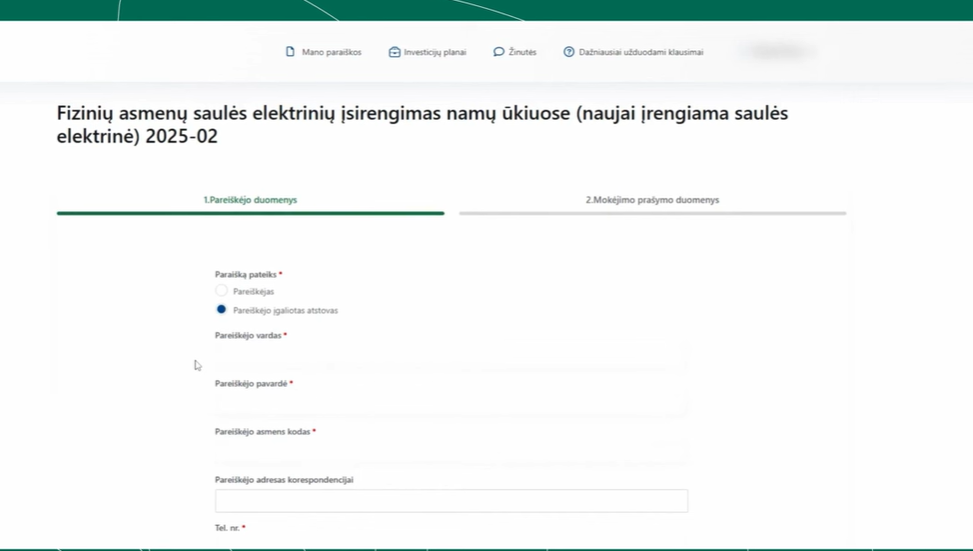Open Mano paraiškos menu item
This screenshot has width=973, height=551.
[331, 52]
